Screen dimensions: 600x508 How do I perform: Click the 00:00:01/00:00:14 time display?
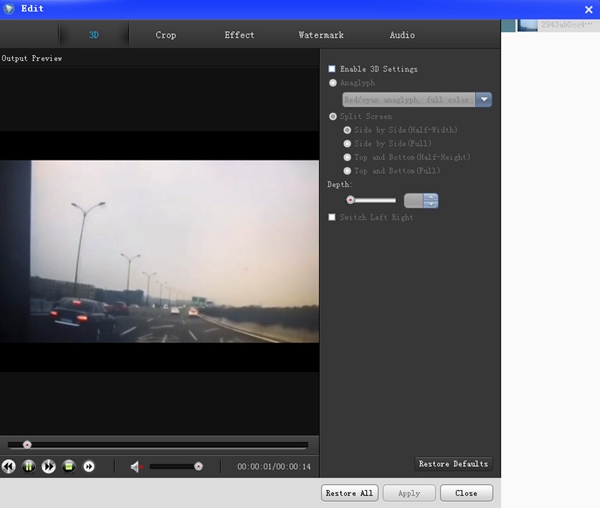tap(274, 467)
